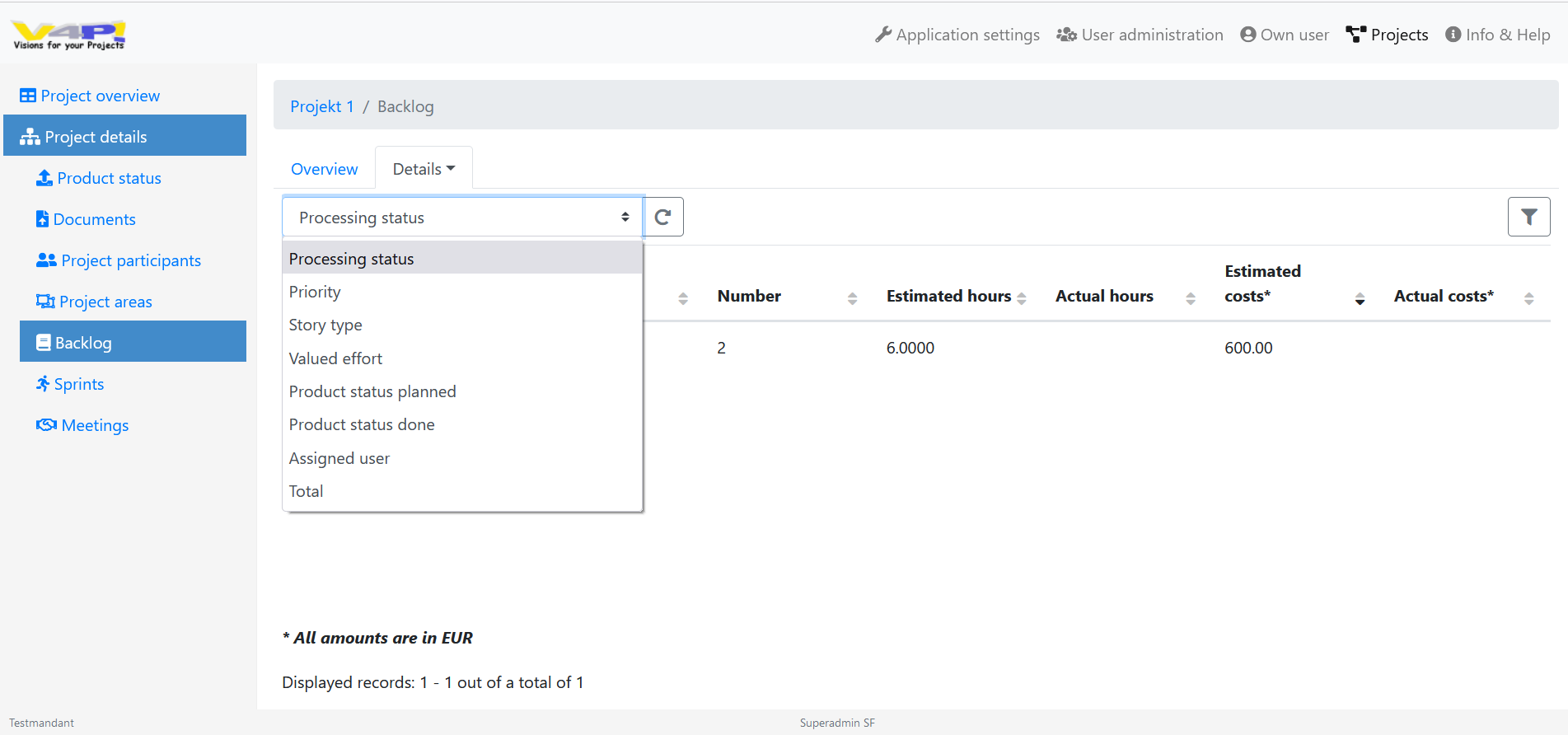Click the Project overview table icon
Image resolution: width=1568 pixels, height=735 pixels.
[28, 96]
